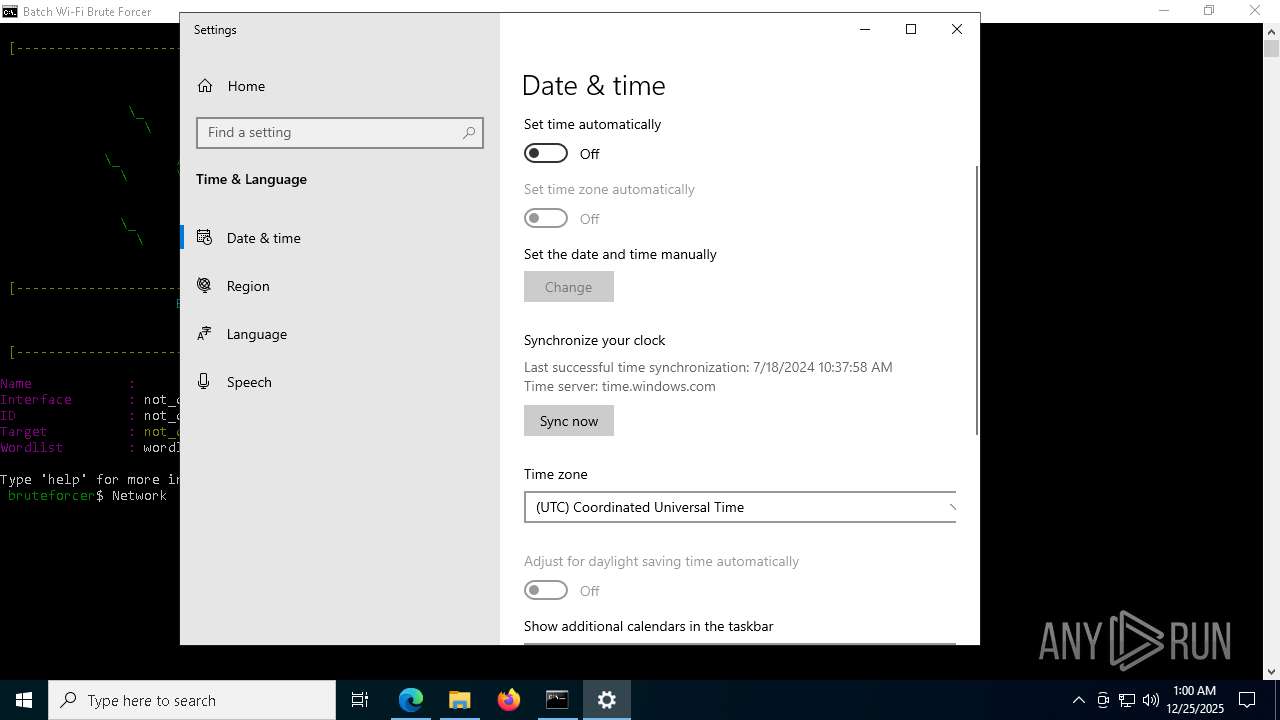Go to Speech settings page
The width and height of the screenshot is (1280, 720).
[x=340, y=382]
